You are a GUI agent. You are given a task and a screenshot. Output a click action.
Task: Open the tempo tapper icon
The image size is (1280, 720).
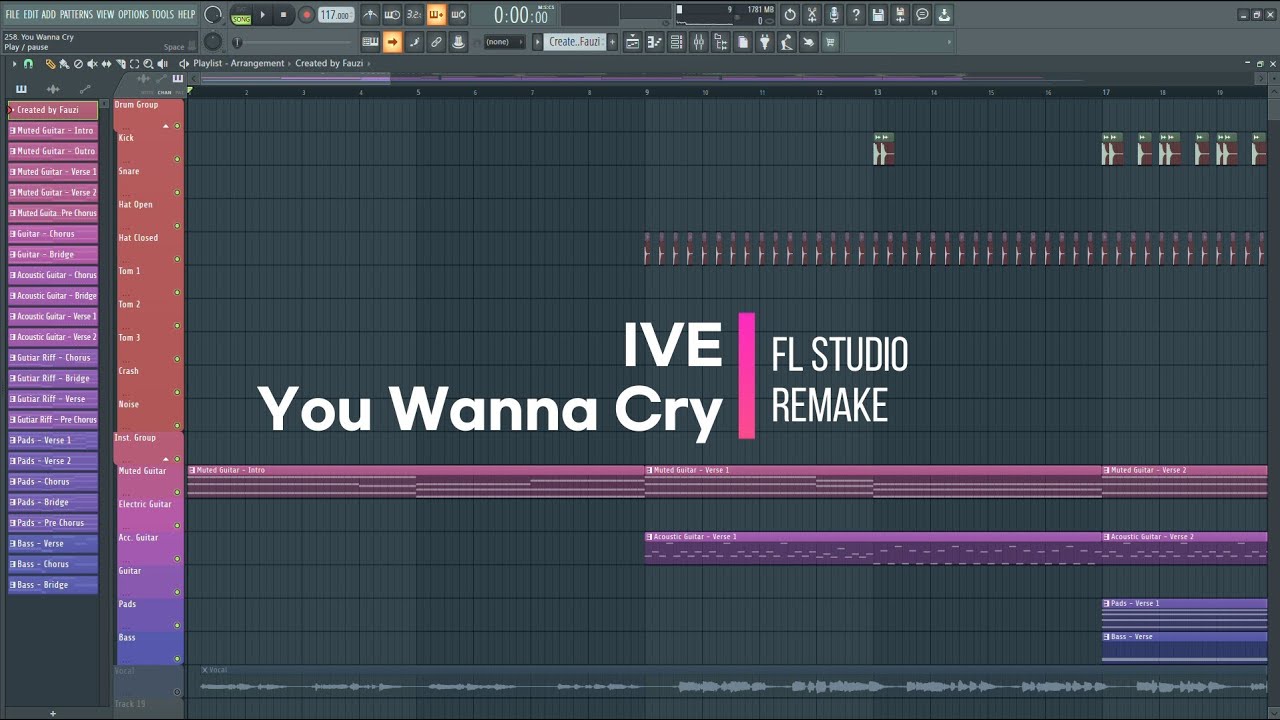coord(786,42)
